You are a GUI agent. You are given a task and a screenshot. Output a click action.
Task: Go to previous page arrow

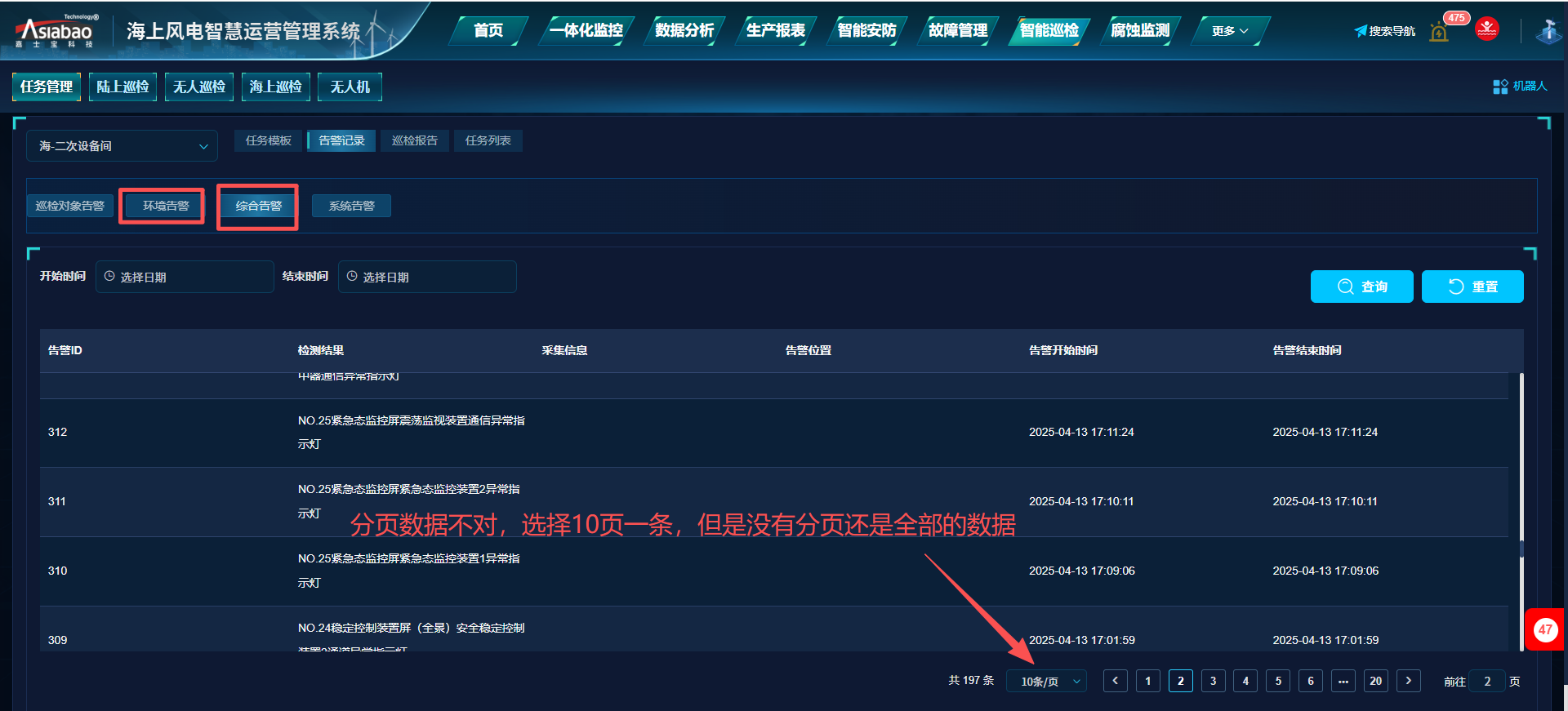click(x=1116, y=681)
